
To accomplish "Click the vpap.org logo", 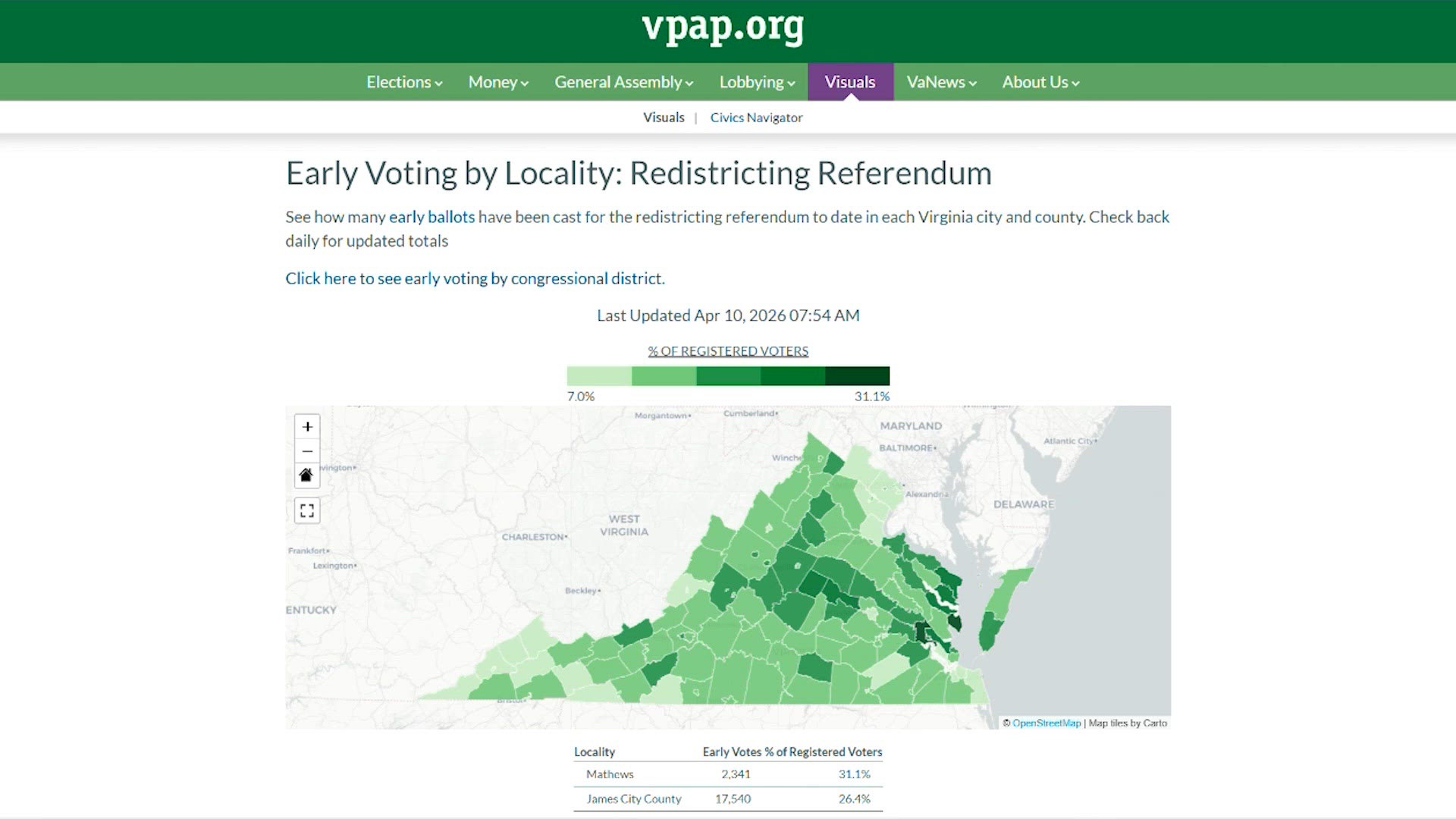I will [x=723, y=30].
